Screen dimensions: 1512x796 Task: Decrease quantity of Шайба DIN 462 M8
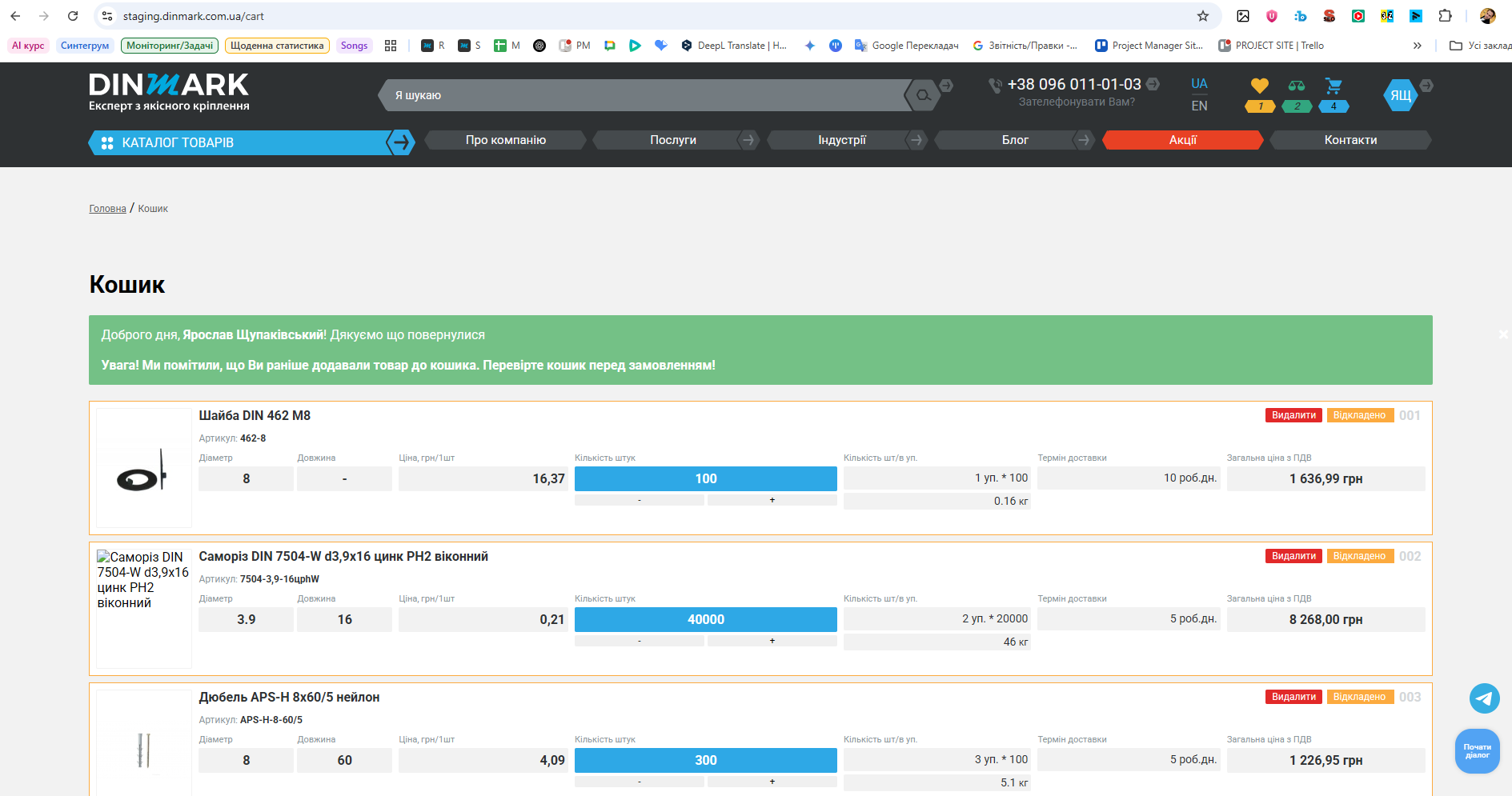pos(640,500)
